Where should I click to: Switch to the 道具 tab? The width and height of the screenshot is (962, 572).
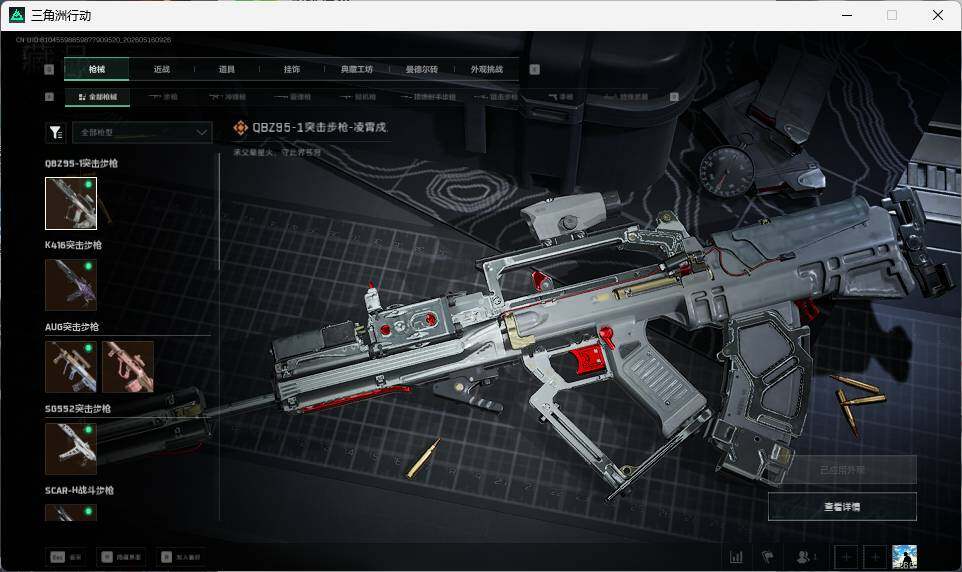point(227,69)
